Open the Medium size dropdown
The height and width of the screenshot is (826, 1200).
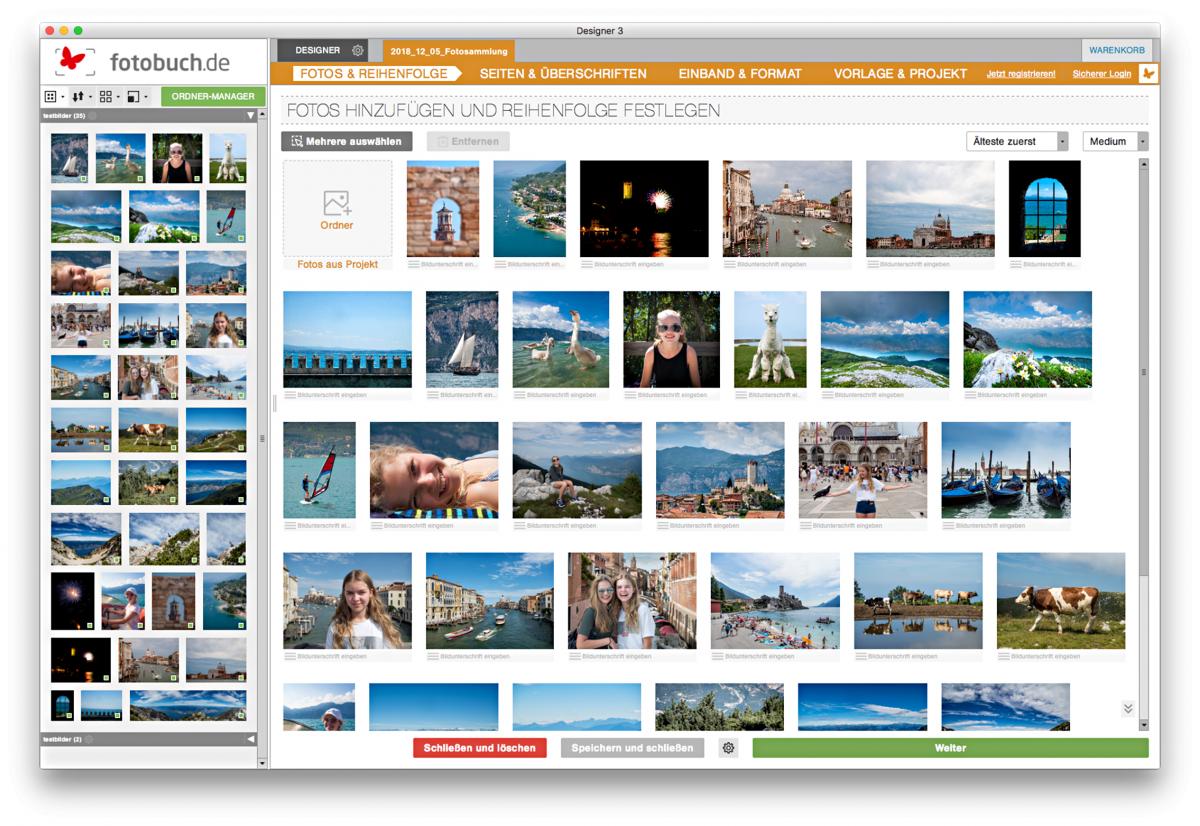tap(1115, 142)
